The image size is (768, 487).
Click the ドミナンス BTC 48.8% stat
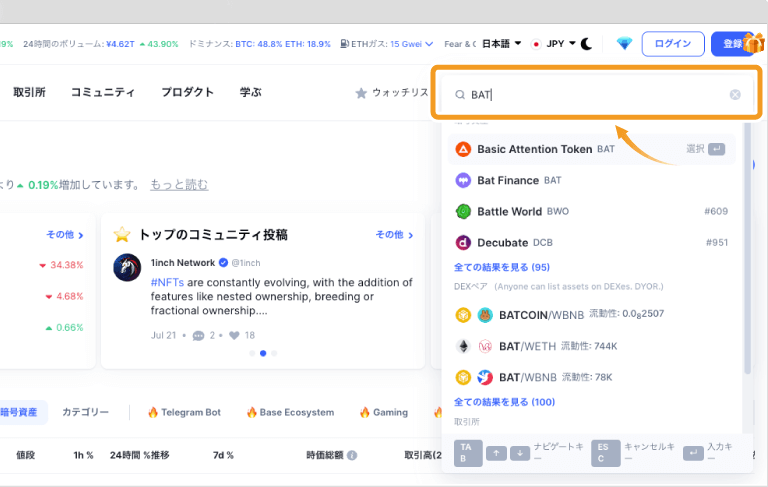click(x=260, y=44)
